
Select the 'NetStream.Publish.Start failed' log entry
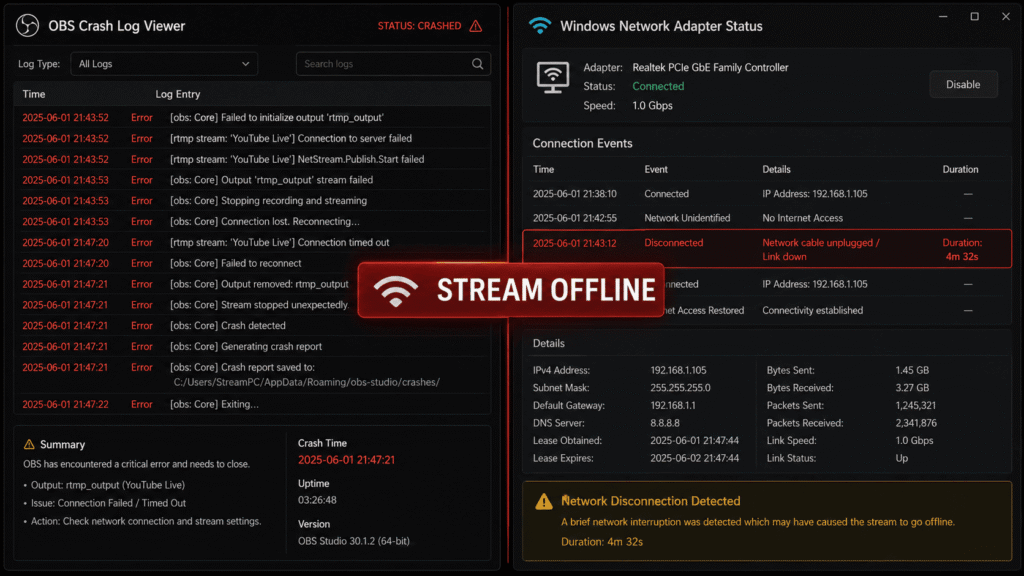point(252,159)
